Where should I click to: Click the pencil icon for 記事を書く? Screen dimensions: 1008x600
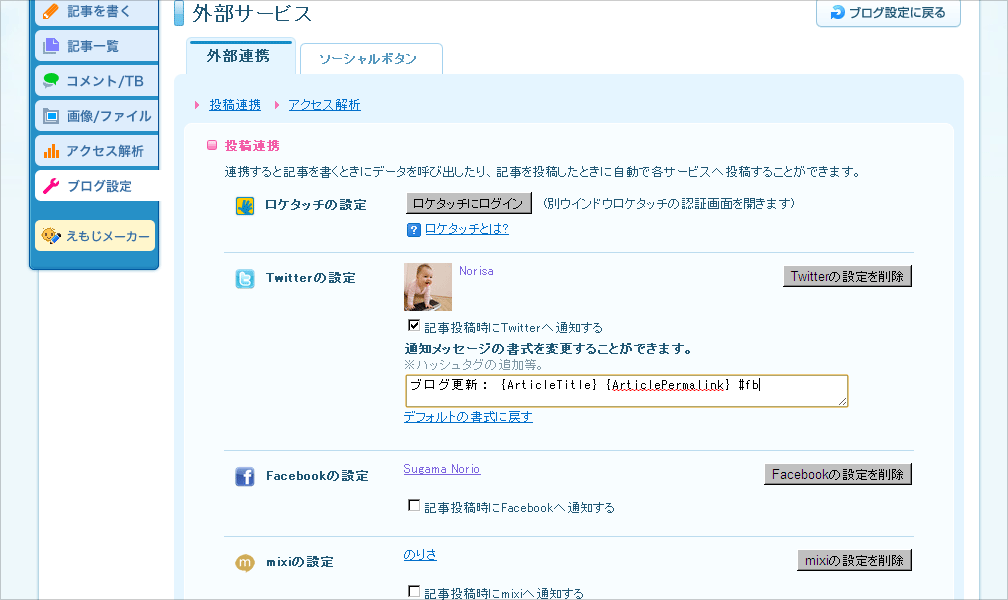click(x=51, y=11)
